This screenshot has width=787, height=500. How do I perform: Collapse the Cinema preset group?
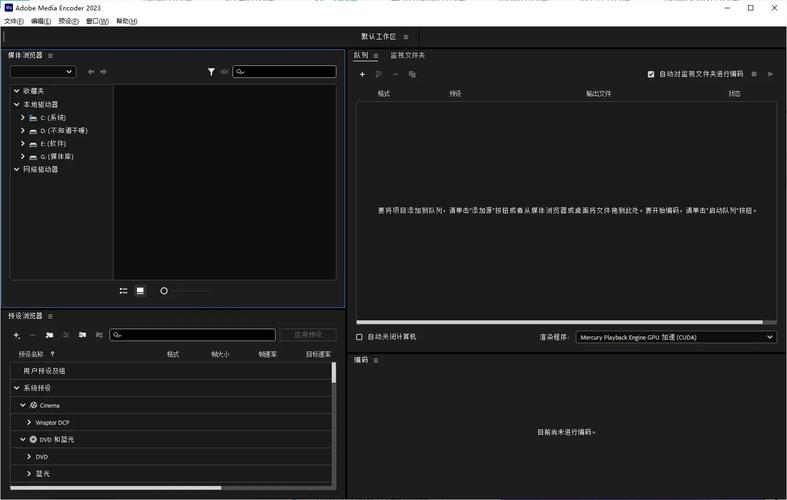pos(23,405)
